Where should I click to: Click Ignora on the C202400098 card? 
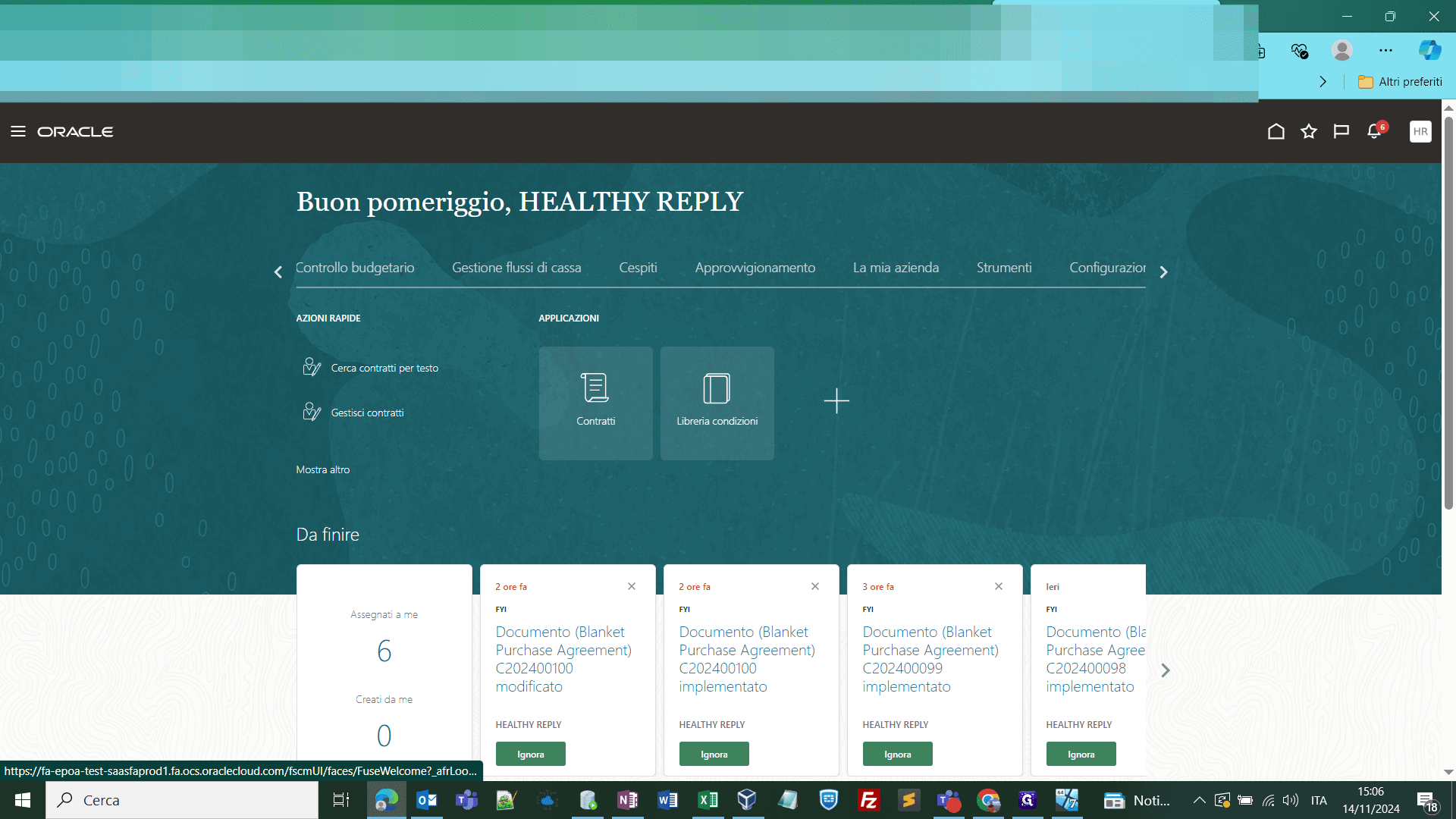1081,754
